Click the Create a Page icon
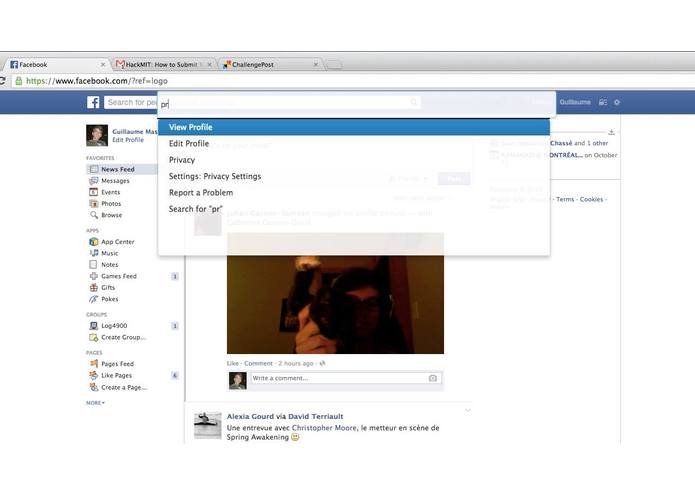 (94, 387)
